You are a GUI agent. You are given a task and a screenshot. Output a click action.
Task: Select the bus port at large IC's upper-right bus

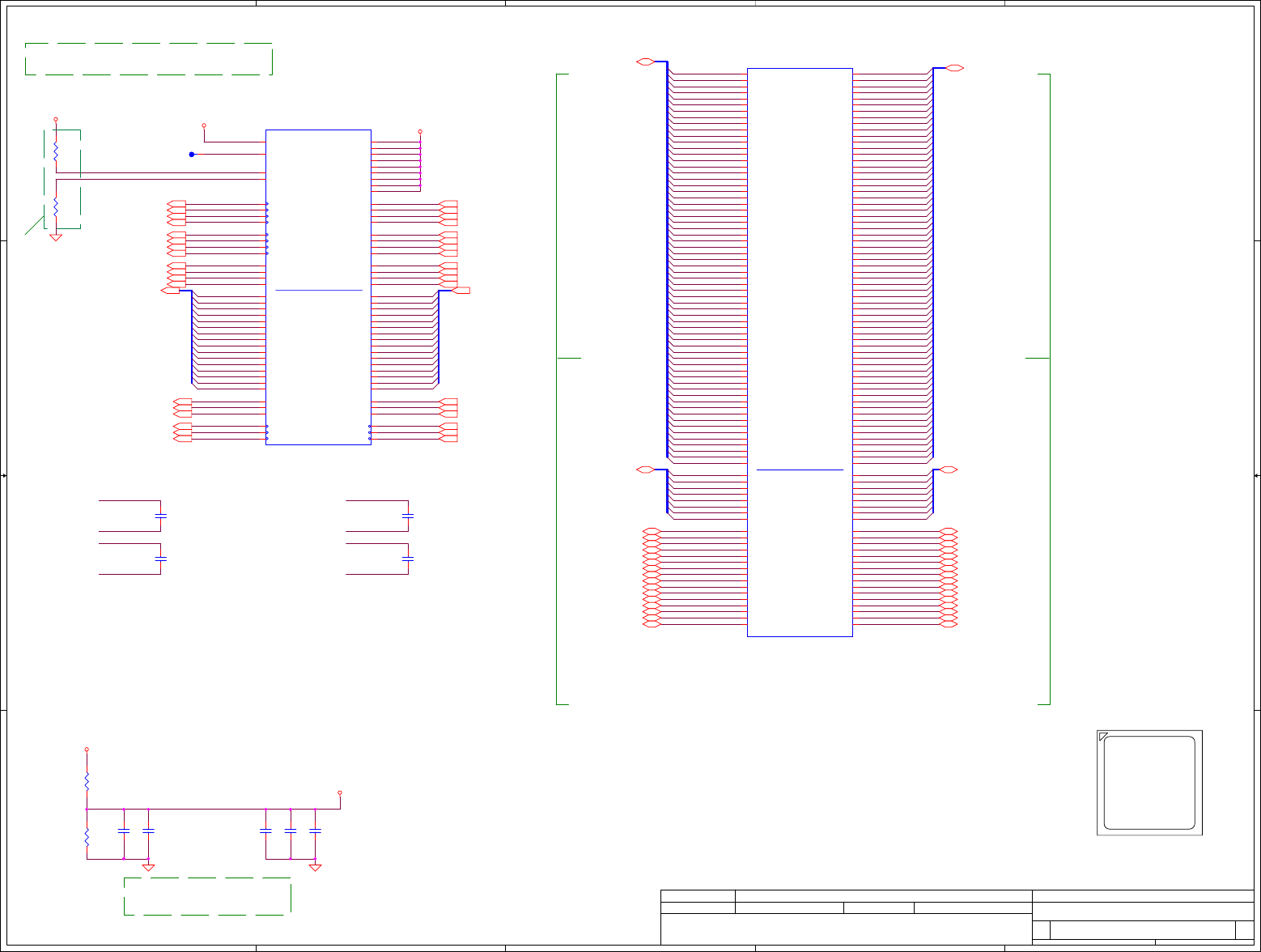(954, 68)
